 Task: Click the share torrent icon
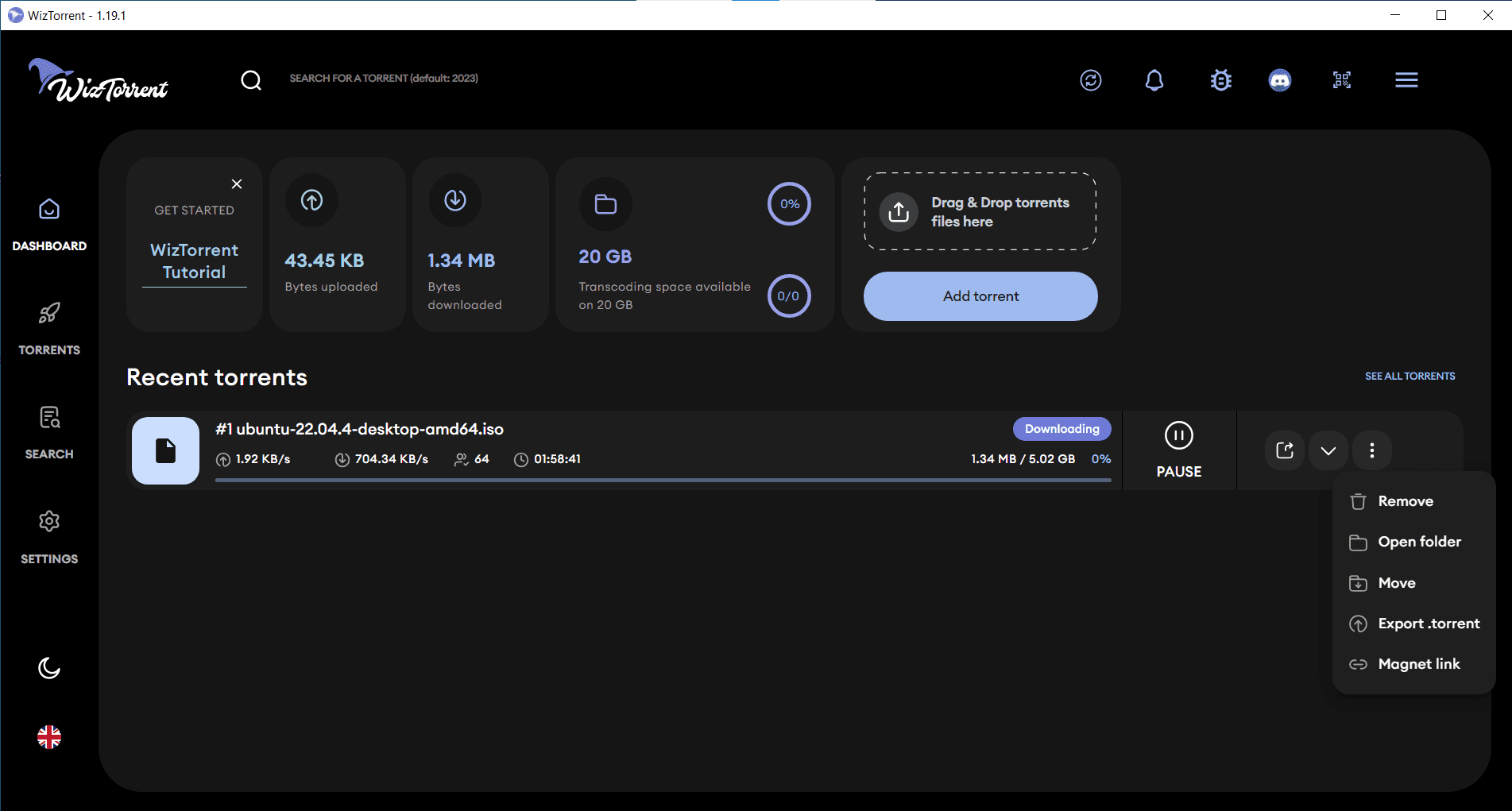pyautogui.click(x=1285, y=450)
